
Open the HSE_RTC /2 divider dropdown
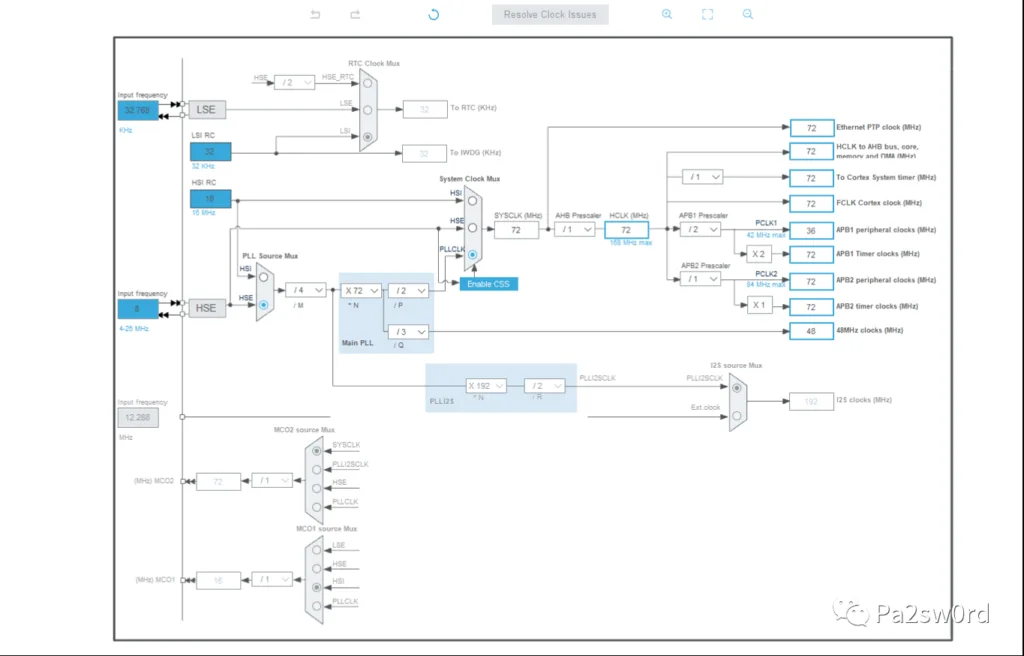(x=295, y=82)
